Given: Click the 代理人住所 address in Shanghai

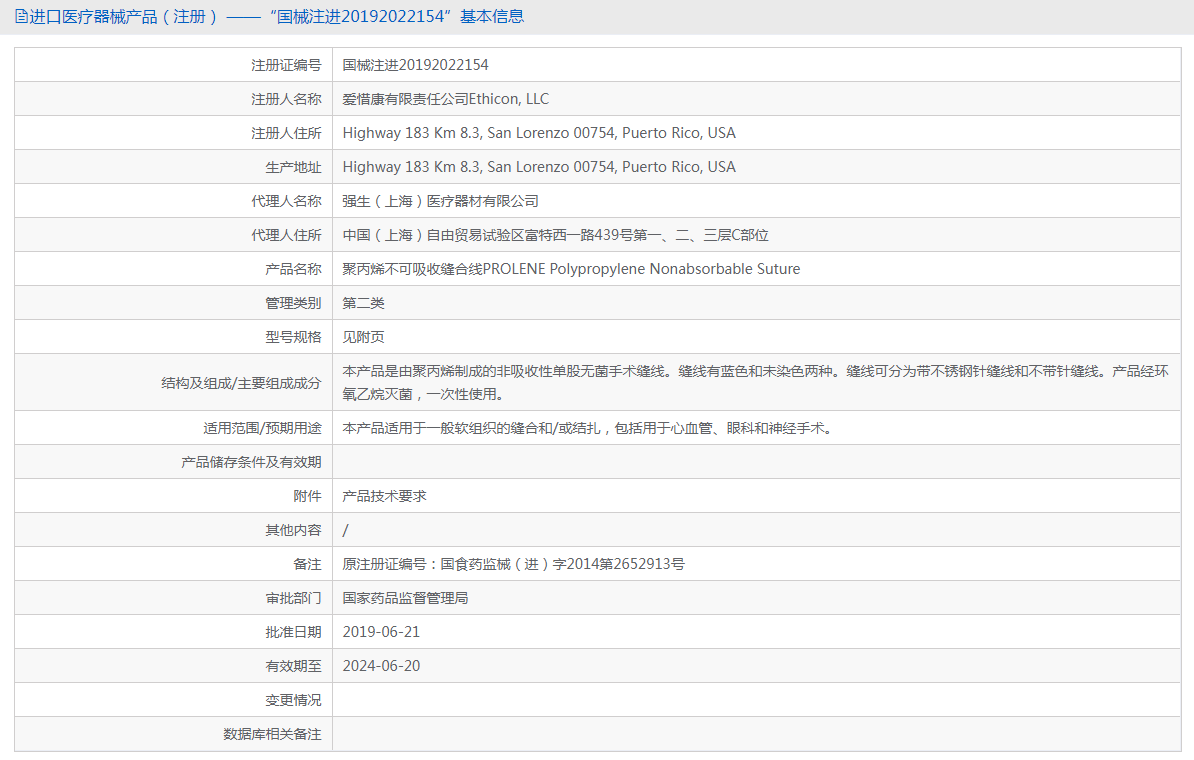Looking at the screenshot, I should 555,235.
